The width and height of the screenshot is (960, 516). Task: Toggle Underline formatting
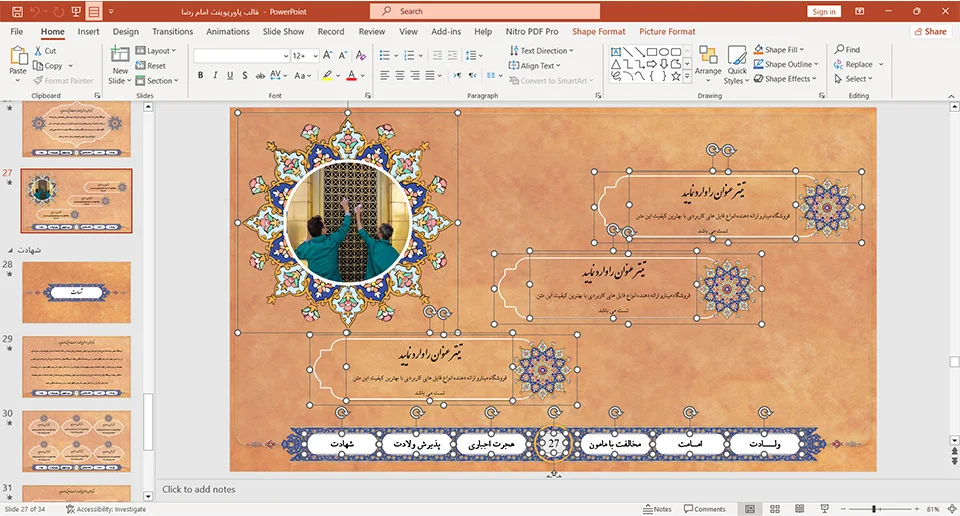(x=230, y=75)
